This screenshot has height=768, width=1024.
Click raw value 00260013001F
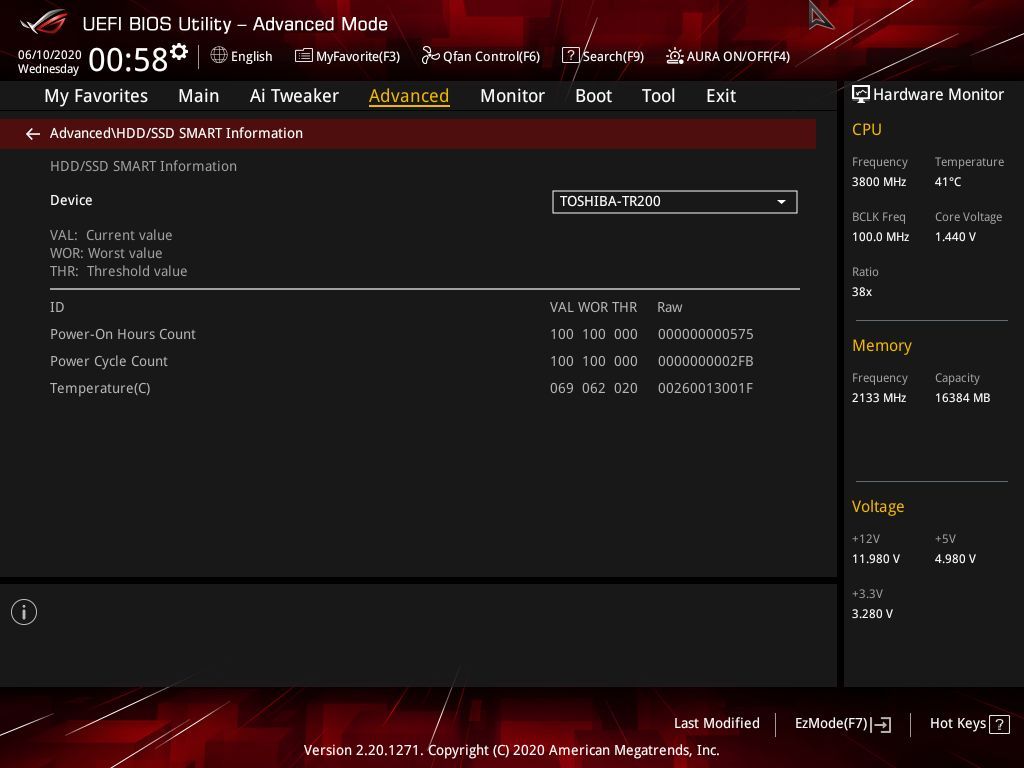(705, 389)
